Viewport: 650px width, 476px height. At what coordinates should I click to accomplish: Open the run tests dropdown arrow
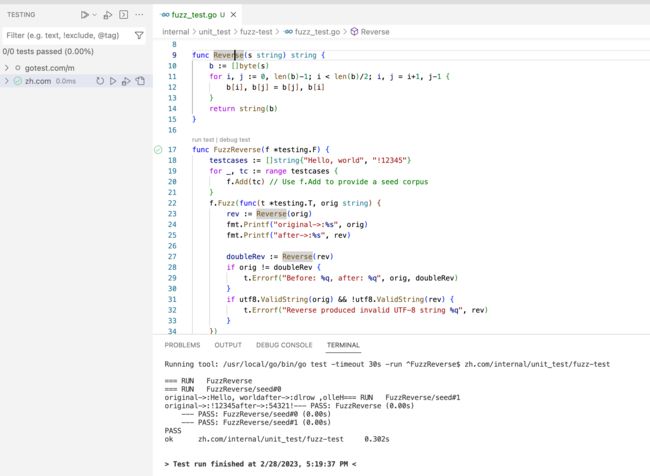click(x=95, y=15)
